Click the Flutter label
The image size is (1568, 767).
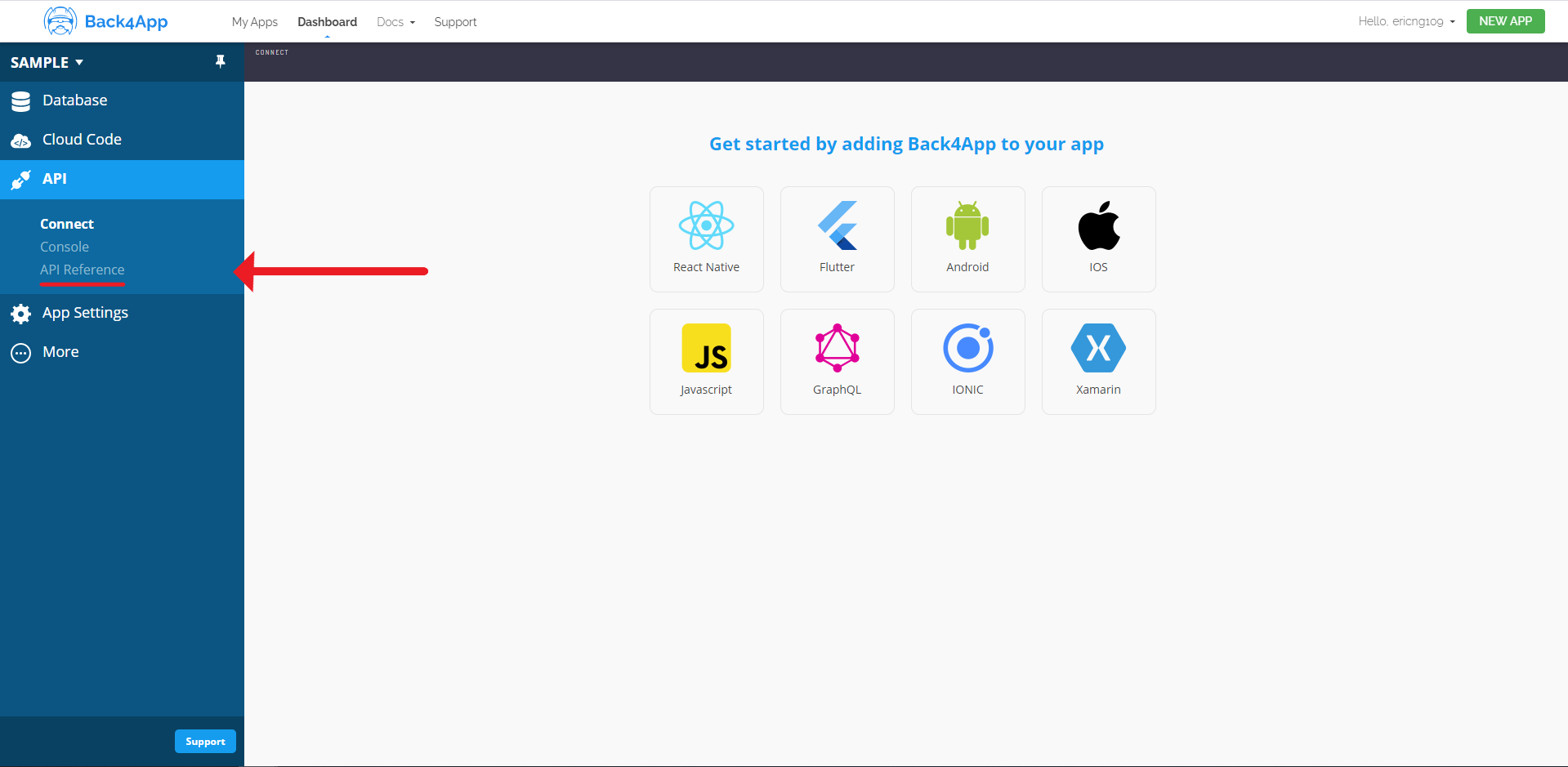click(x=837, y=267)
